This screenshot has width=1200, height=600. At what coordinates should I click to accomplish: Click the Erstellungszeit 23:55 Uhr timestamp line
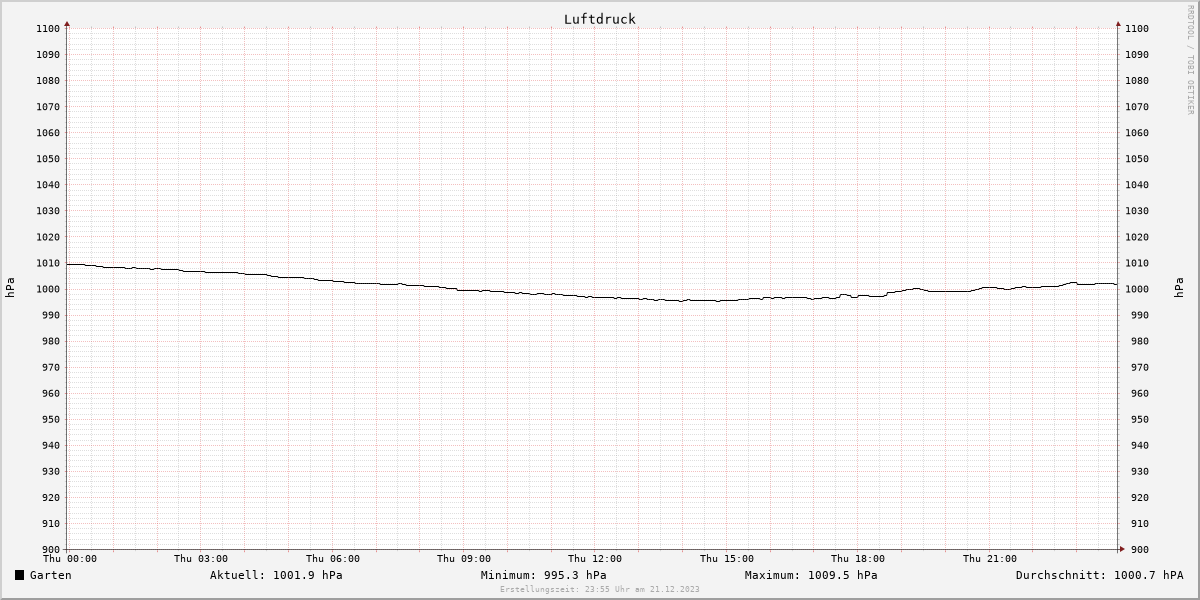[600, 589]
